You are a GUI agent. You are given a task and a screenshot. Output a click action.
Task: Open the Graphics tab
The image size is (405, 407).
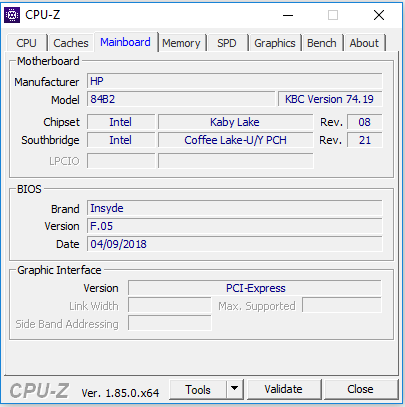(275, 43)
